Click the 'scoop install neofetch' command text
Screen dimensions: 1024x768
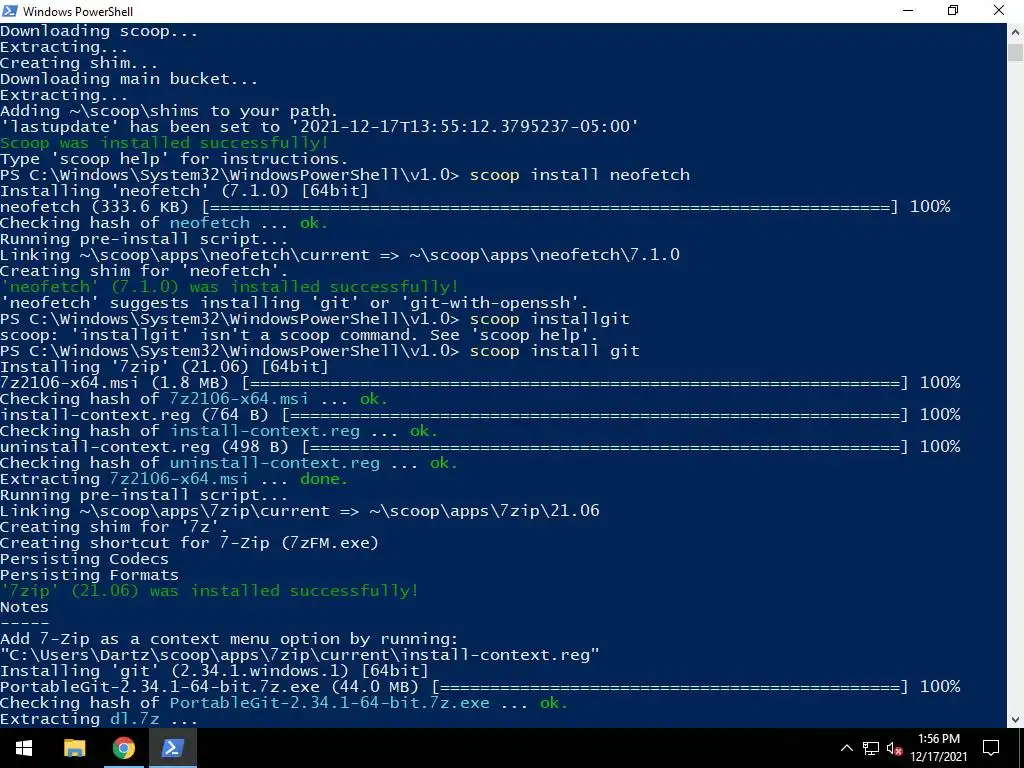click(x=579, y=175)
